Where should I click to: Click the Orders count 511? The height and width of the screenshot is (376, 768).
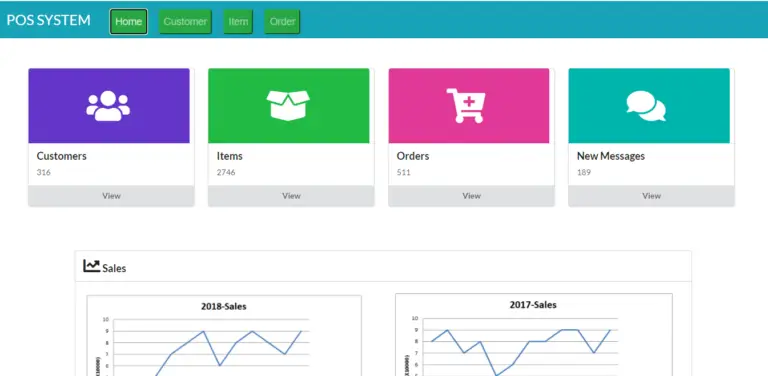404,172
